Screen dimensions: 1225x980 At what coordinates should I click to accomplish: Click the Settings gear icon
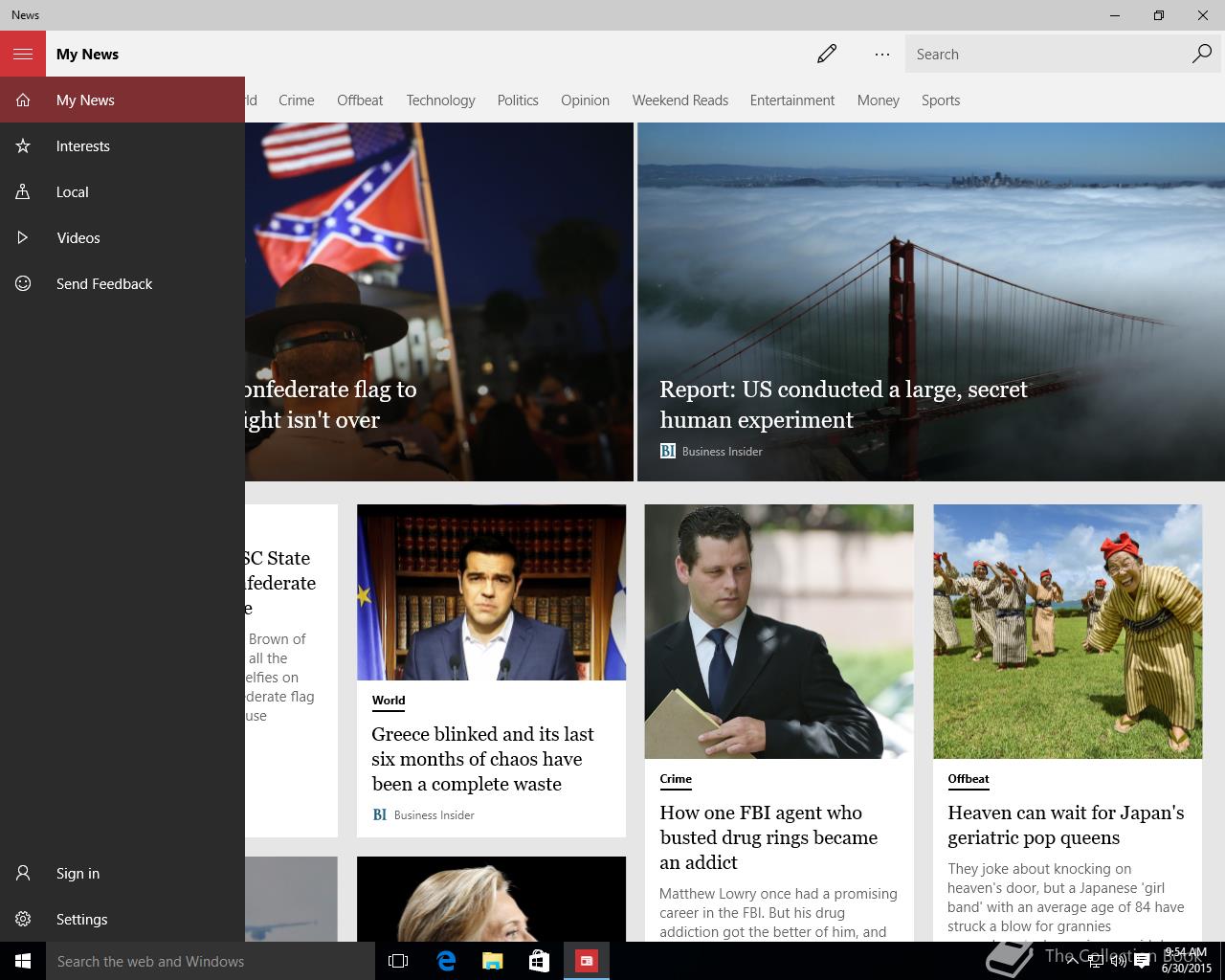(23, 919)
